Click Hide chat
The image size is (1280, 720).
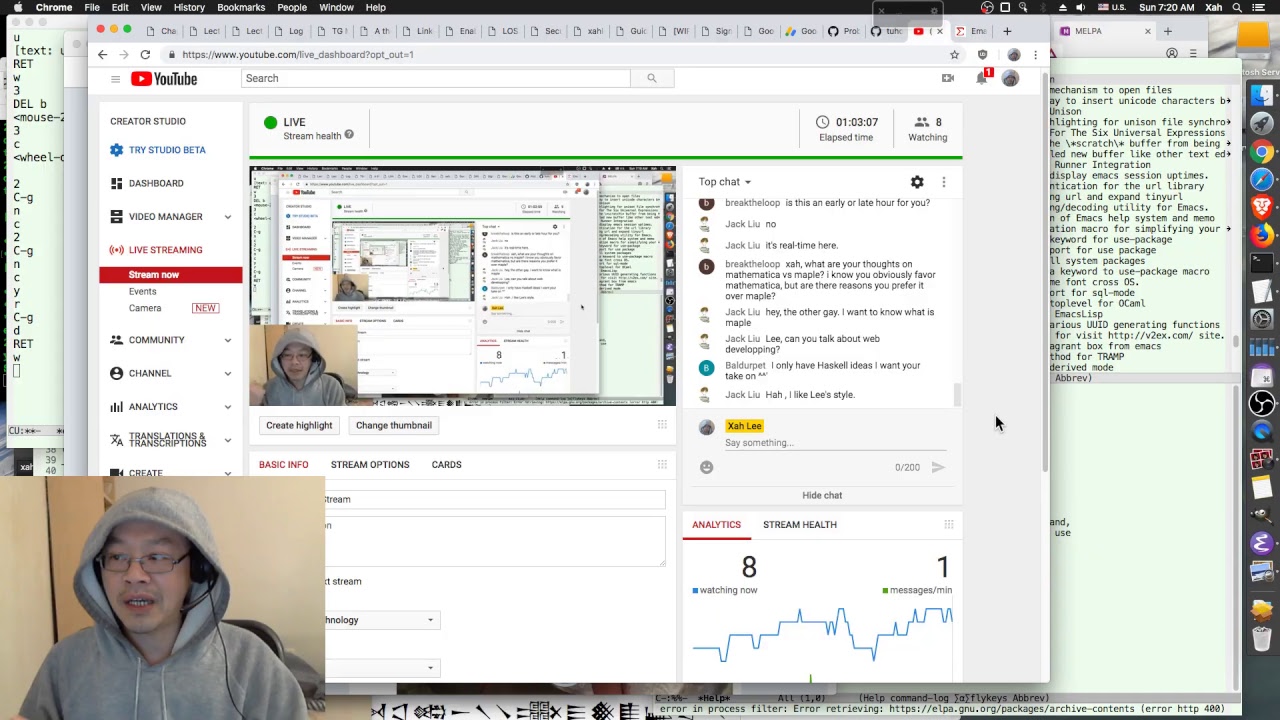pyautogui.click(x=822, y=495)
